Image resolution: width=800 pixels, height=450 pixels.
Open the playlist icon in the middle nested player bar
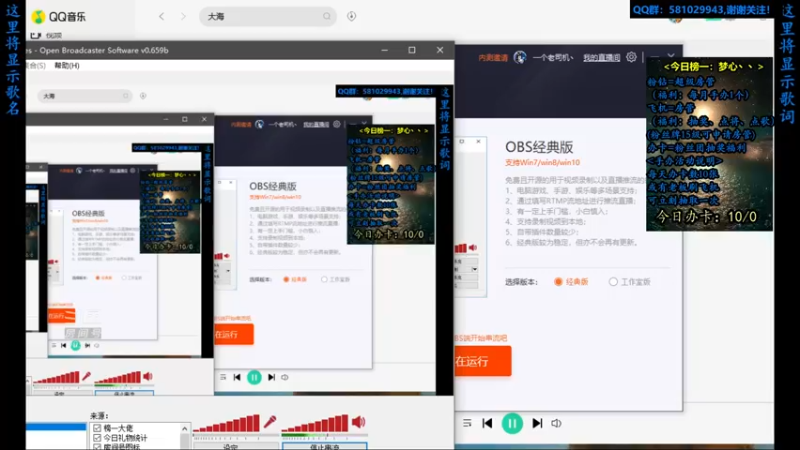tap(223, 377)
